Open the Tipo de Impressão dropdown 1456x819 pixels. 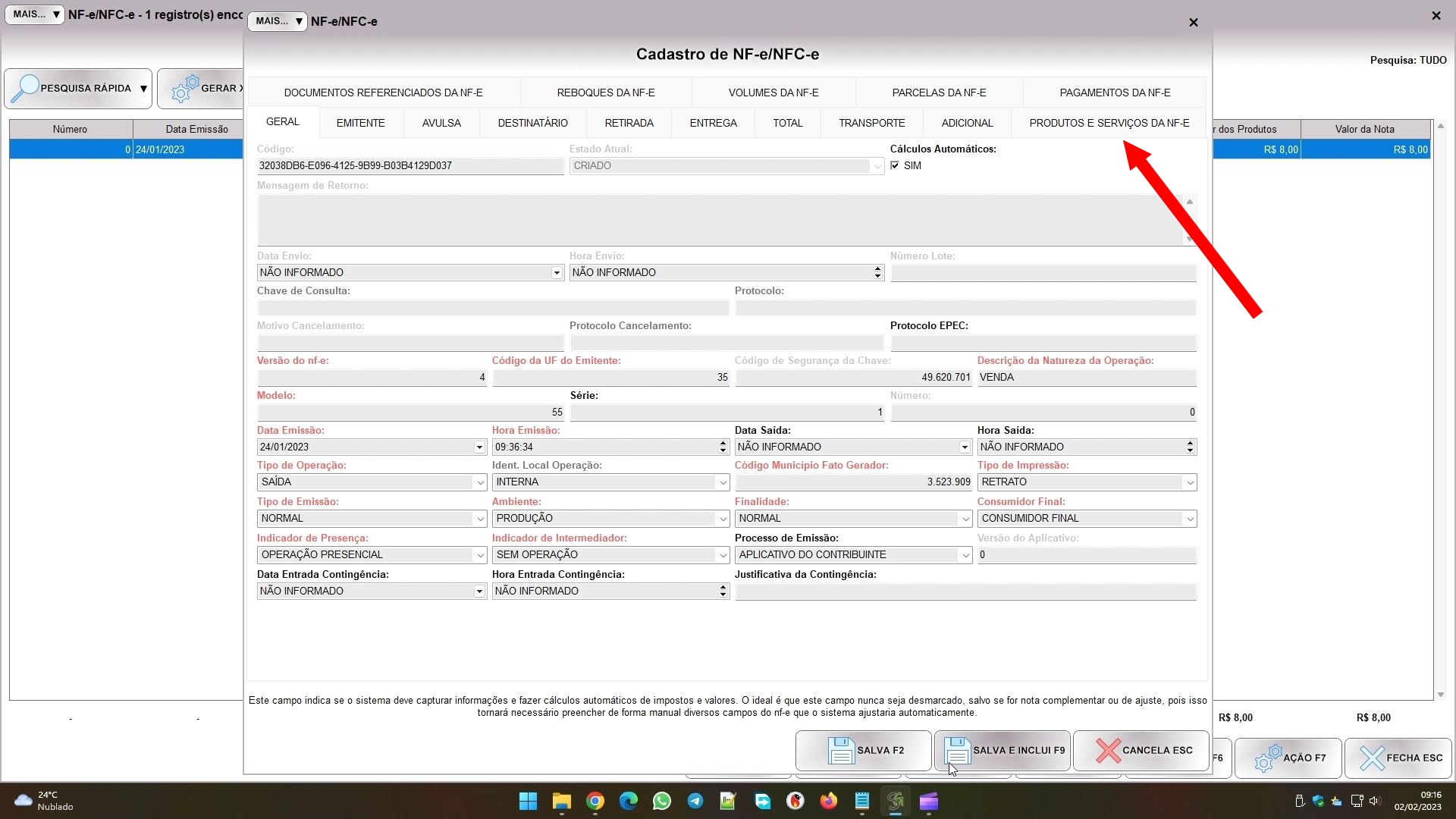tap(1190, 482)
